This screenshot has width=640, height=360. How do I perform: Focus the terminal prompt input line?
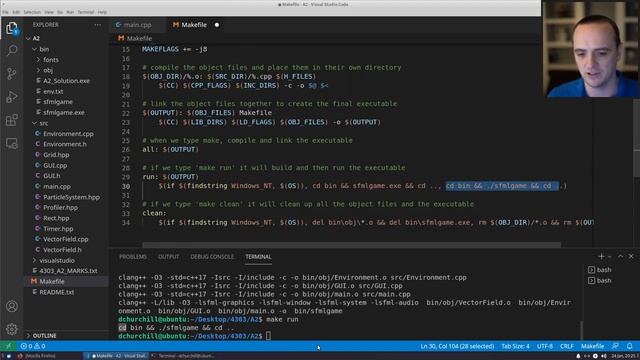pos(268,336)
